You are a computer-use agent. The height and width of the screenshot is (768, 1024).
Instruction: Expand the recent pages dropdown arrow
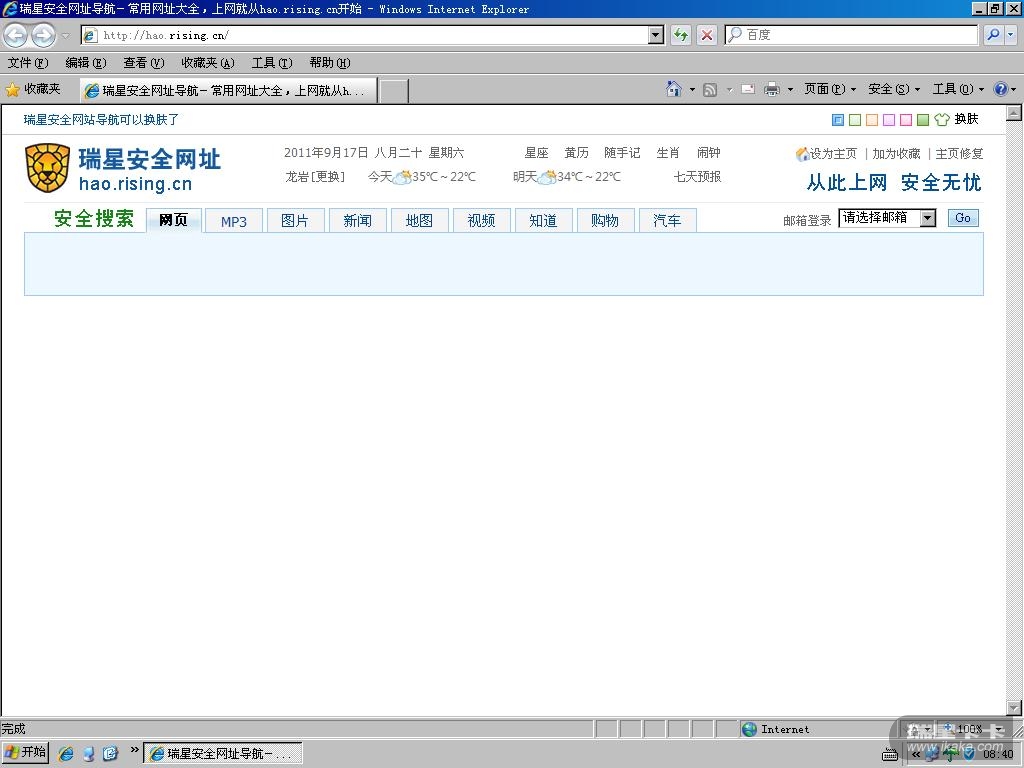(x=65, y=36)
